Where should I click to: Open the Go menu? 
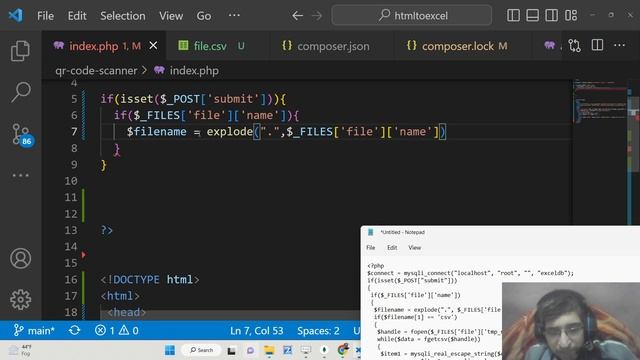point(204,16)
